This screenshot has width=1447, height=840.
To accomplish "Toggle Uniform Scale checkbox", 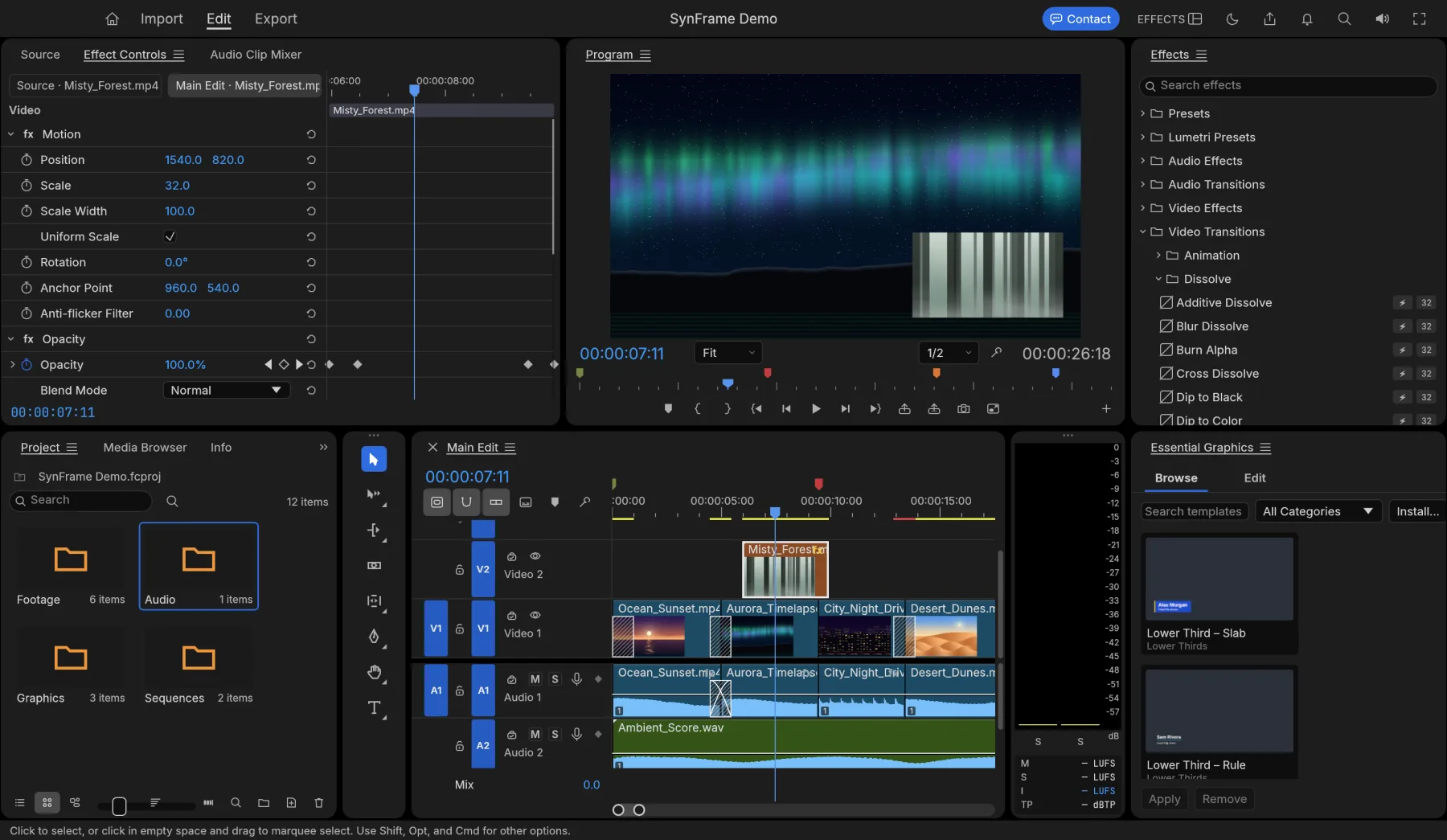I will 170,236.
